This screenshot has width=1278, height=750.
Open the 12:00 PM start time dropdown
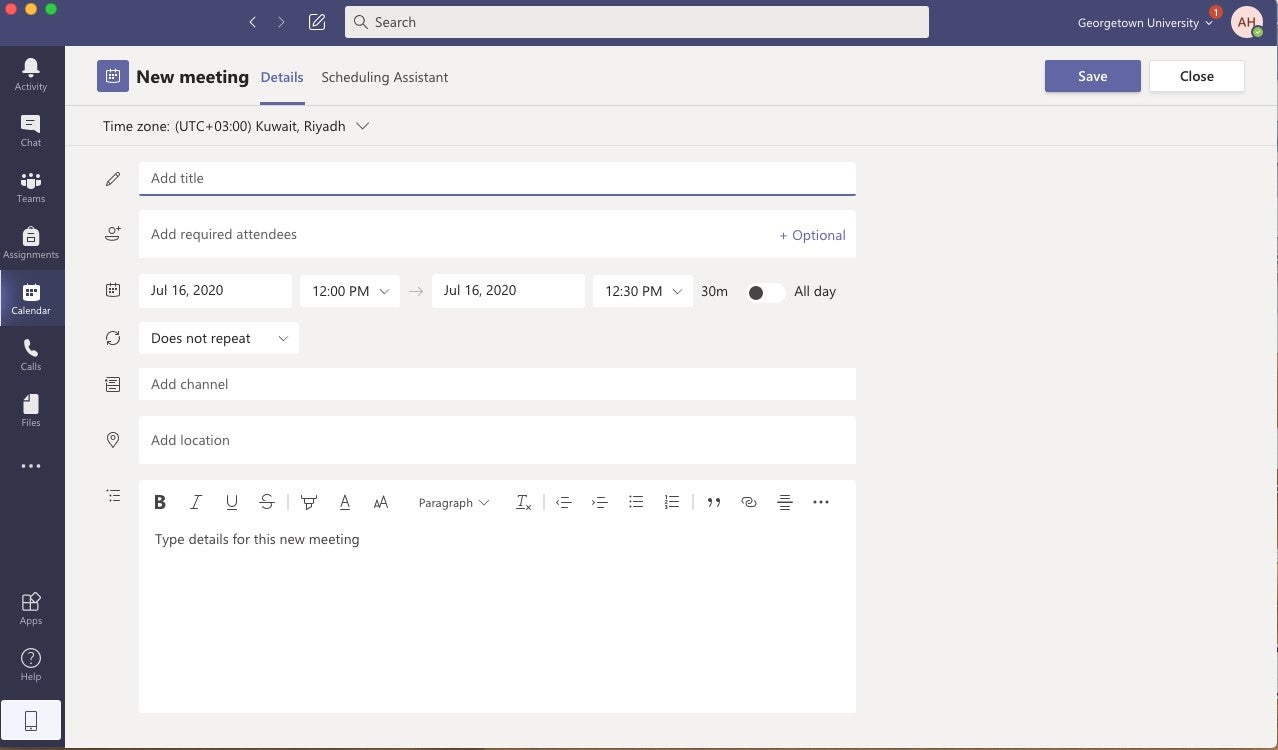click(x=349, y=291)
